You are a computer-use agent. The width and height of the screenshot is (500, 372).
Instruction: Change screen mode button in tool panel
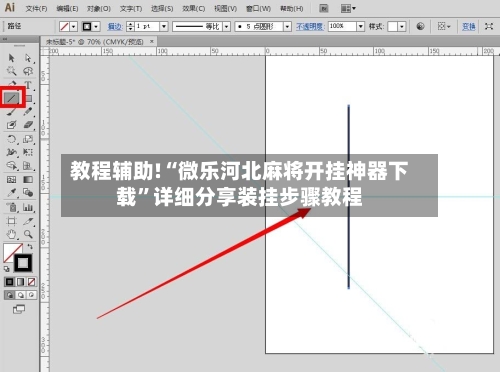[19, 309]
